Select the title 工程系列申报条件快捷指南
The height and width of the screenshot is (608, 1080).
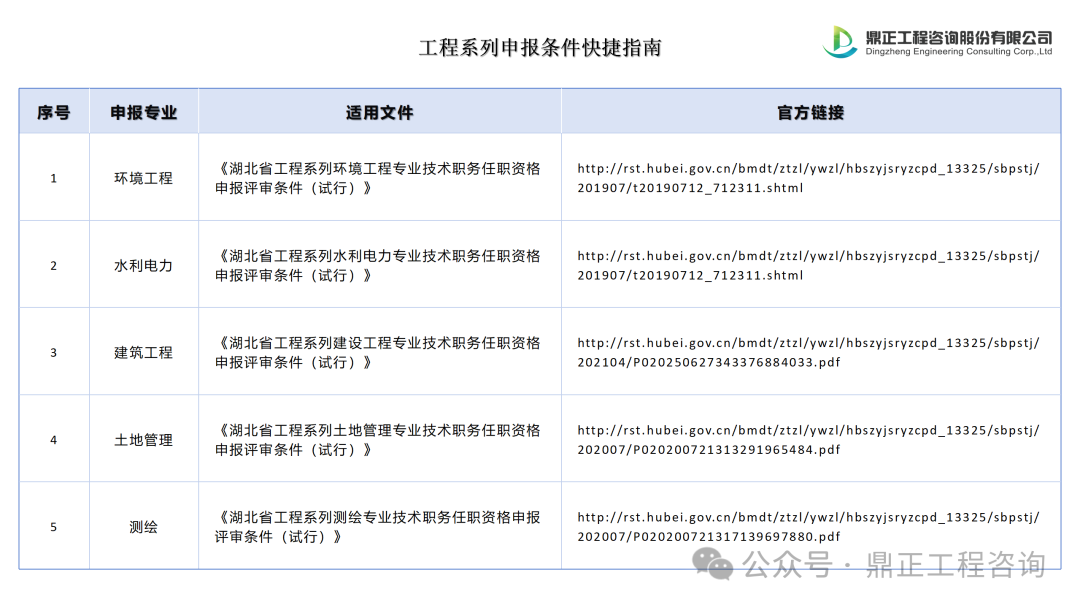[540, 48]
